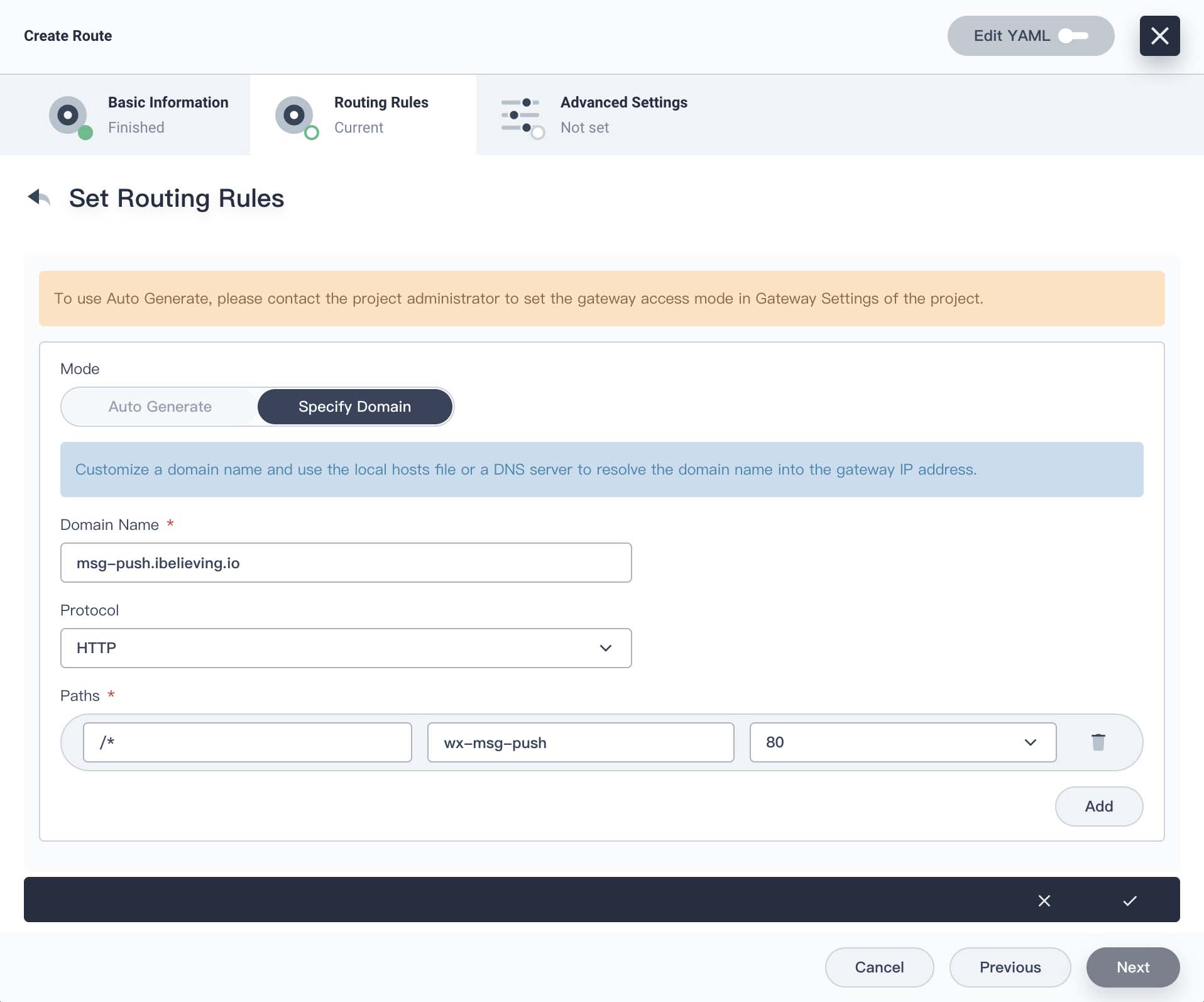The image size is (1204, 1002).
Task: Click the Next button
Action: [1132, 967]
